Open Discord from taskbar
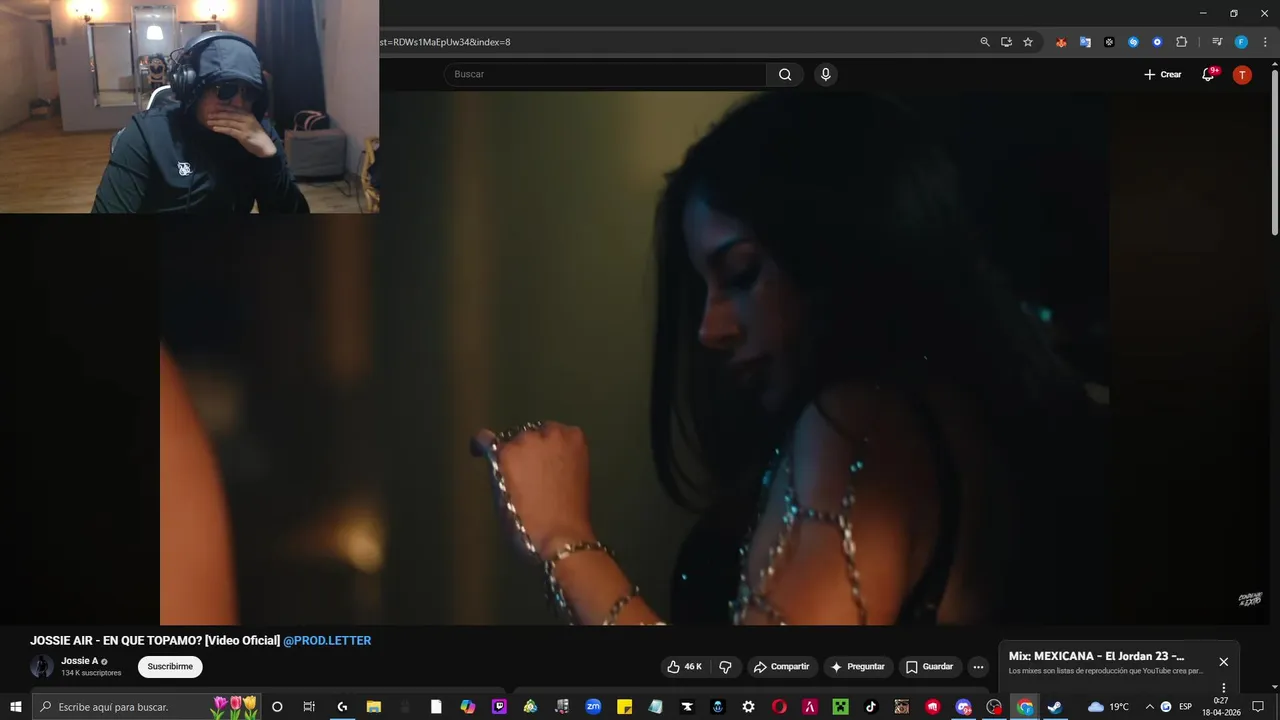Image resolution: width=1280 pixels, height=720 pixels. pyautogui.click(x=963, y=707)
